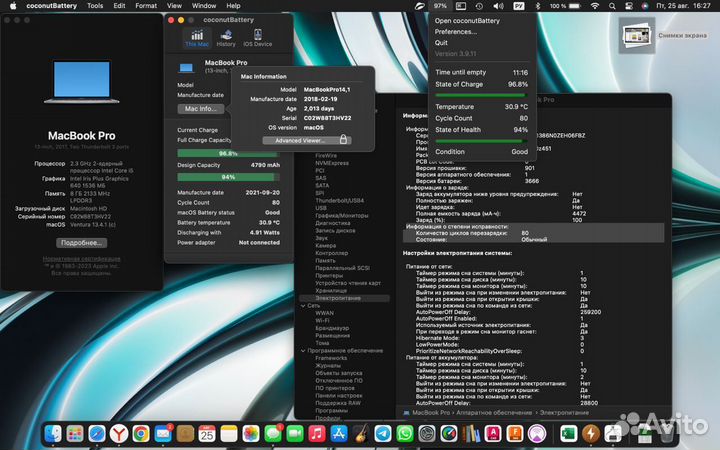Collapse Программное обеспечение section in sidebar

303,351
